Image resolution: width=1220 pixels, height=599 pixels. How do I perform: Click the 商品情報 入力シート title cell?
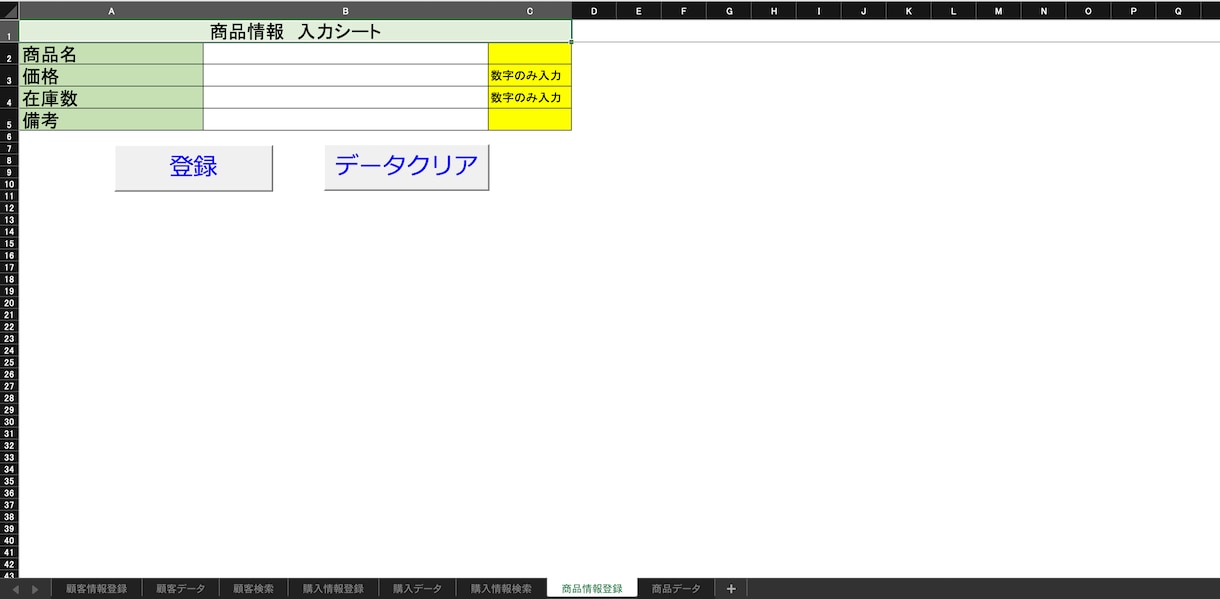[296, 31]
